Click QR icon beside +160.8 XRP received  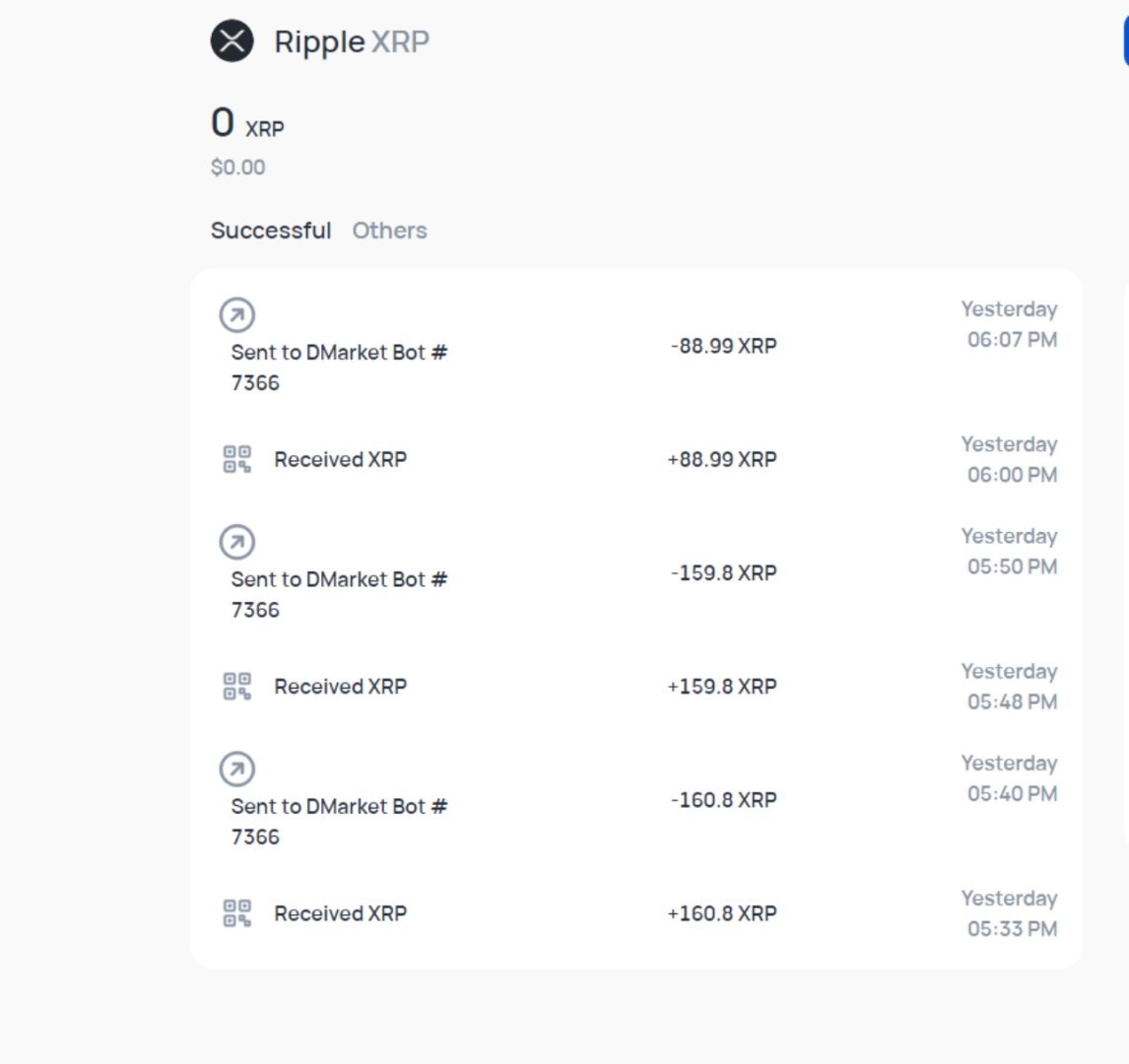click(237, 913)
